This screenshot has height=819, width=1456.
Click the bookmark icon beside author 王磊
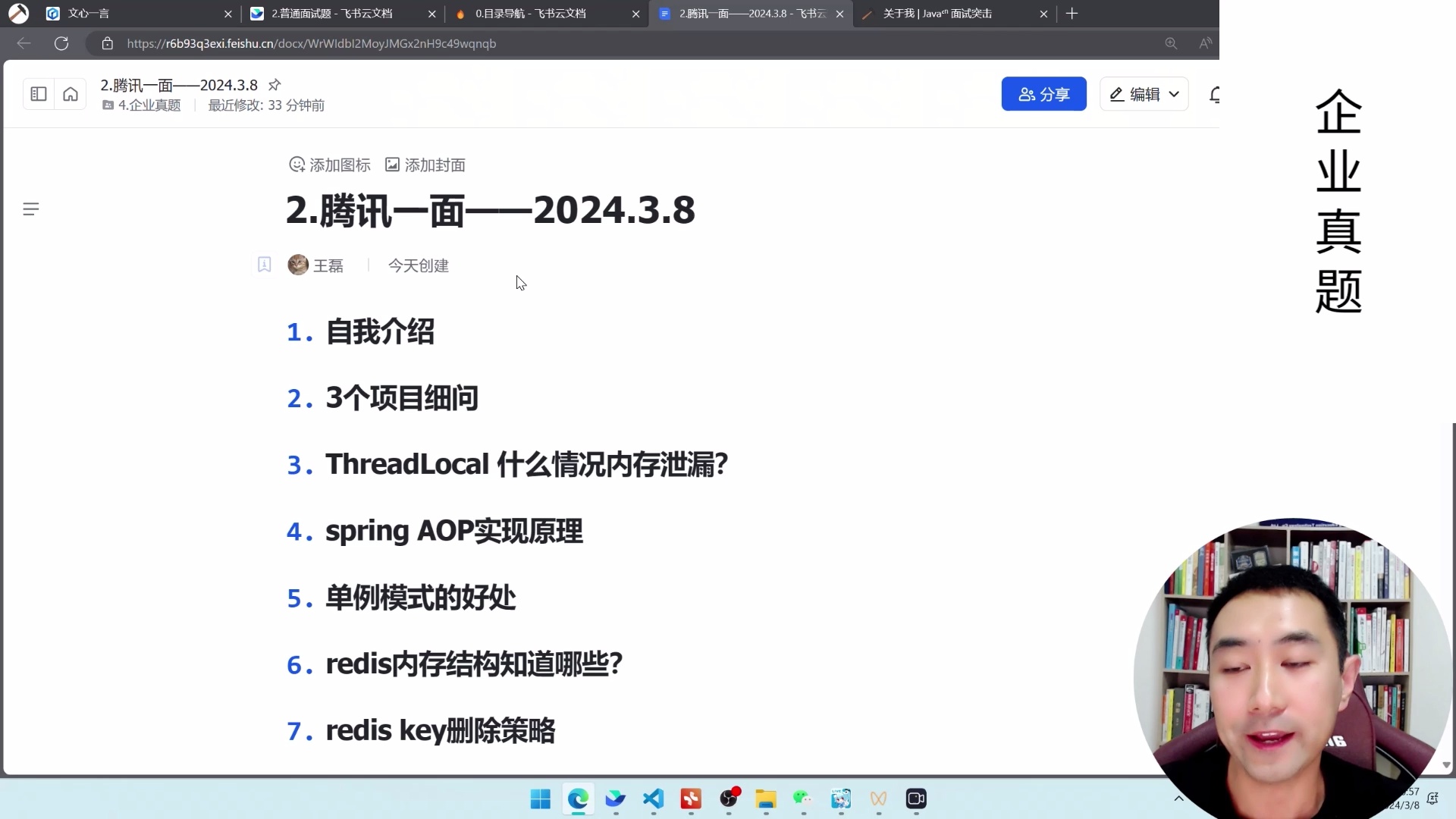pyautogui.click(x=264, y=265)
